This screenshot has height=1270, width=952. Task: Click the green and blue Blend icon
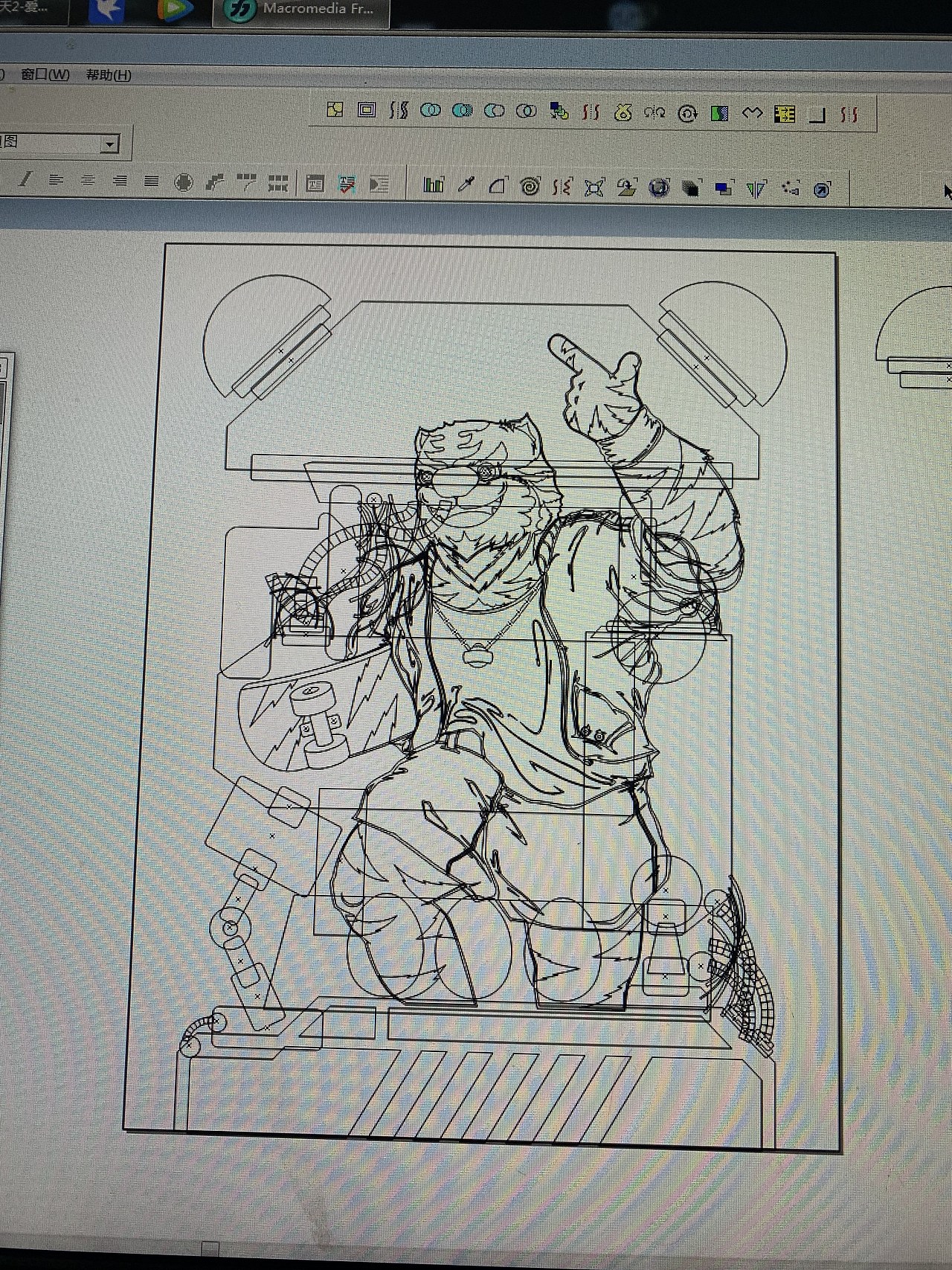720,114
